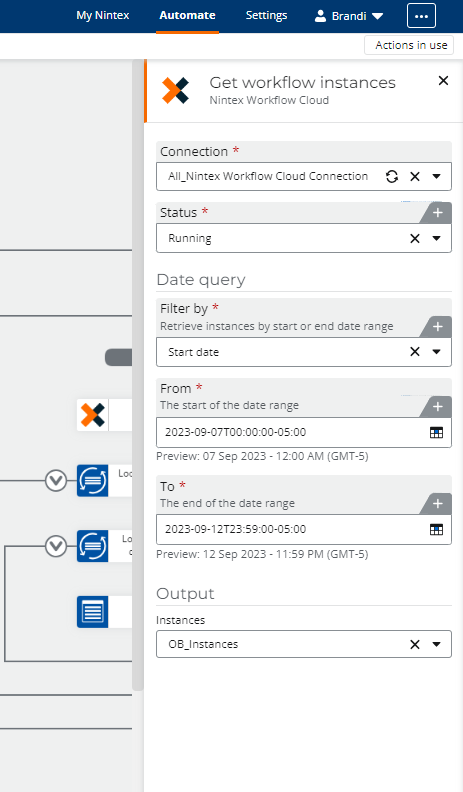
Task: Collapse the second loop with chevron circle
Action: 56,546
